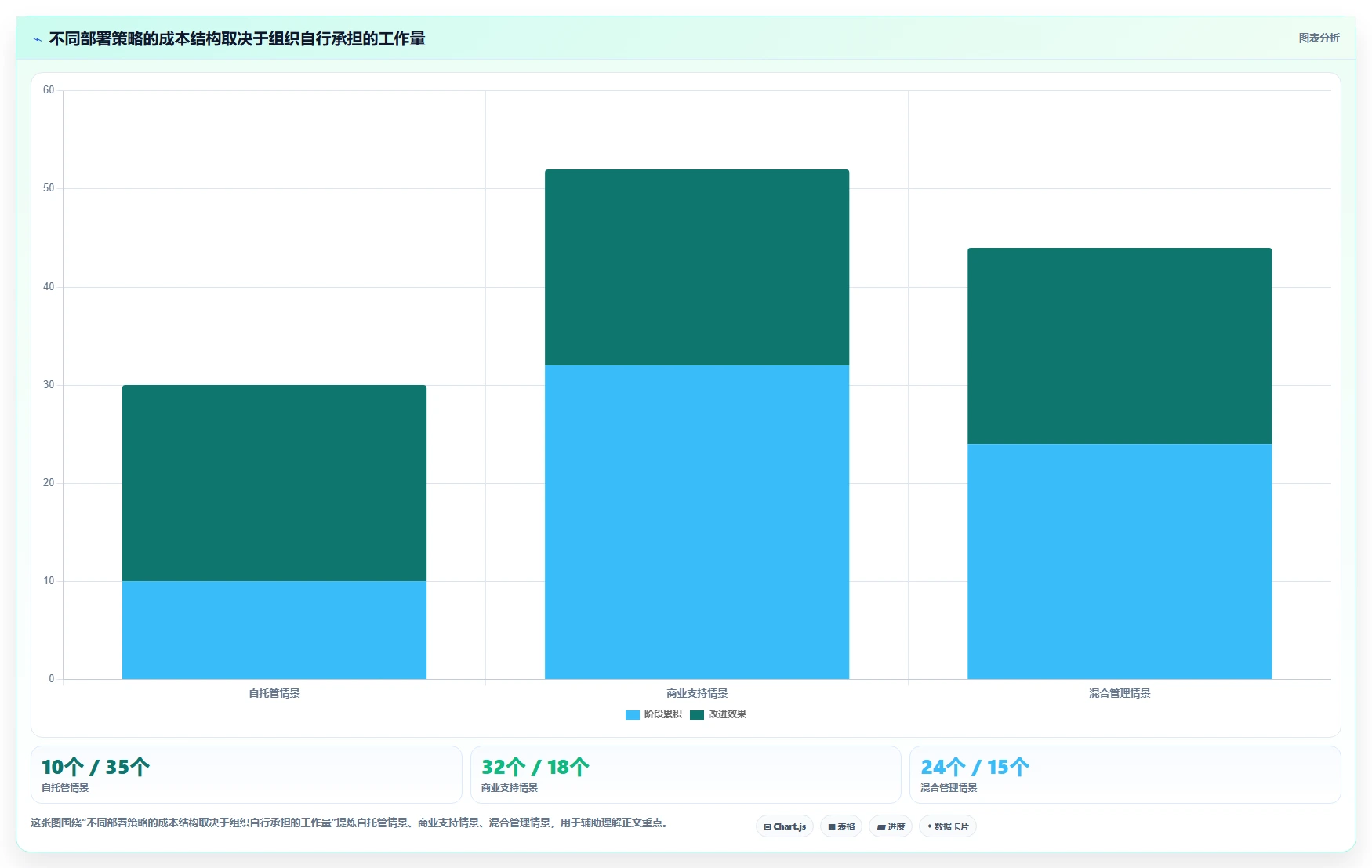
Task: Click the y-axis value 30
Action: 49,385
